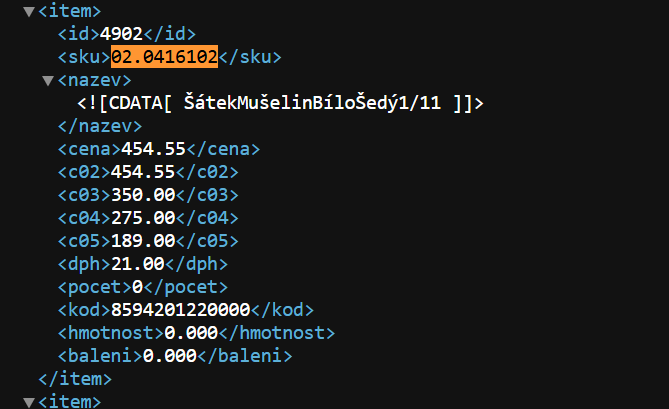Screen dimensions: 669x409
Task: Click the opening nazev tag
Action: click(x=94, y=80)
